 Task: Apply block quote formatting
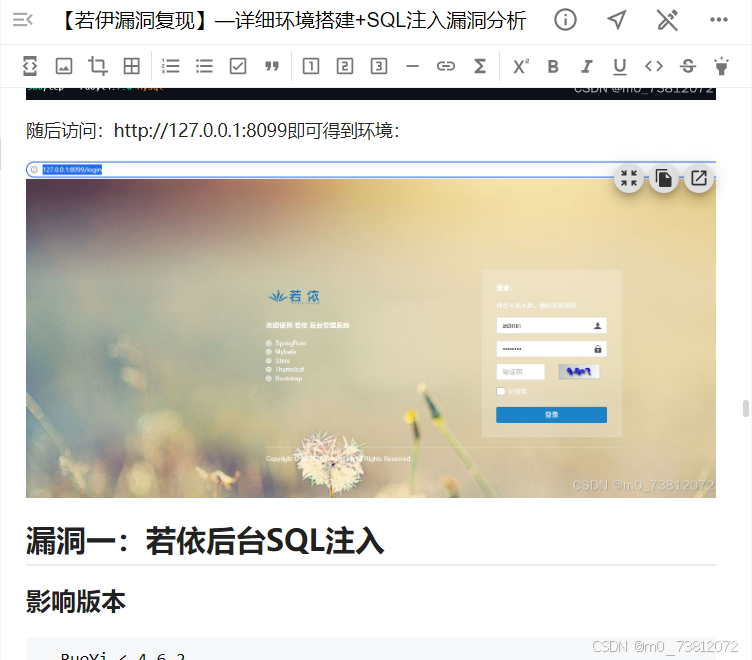pos(272,66)
